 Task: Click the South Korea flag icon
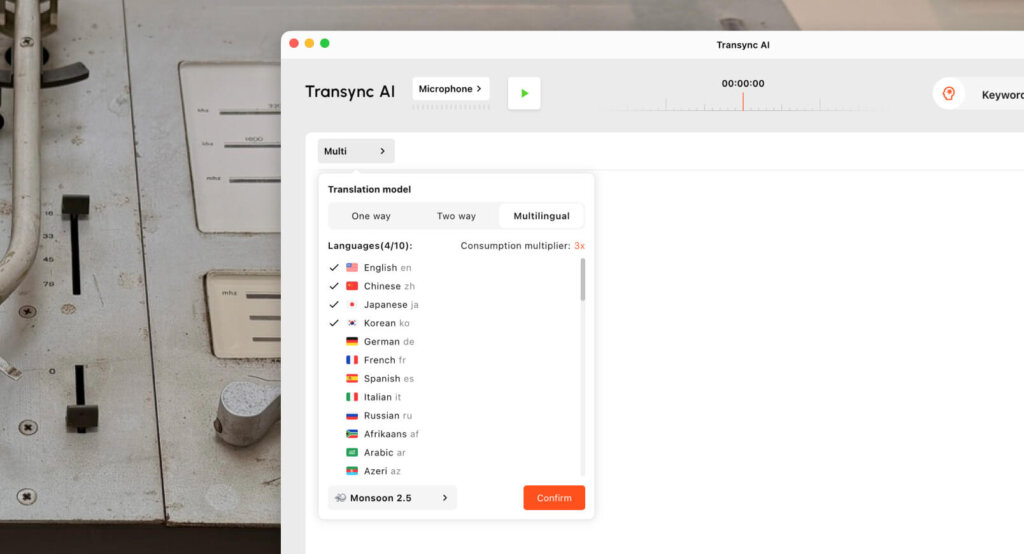click(x=352, y=323)
